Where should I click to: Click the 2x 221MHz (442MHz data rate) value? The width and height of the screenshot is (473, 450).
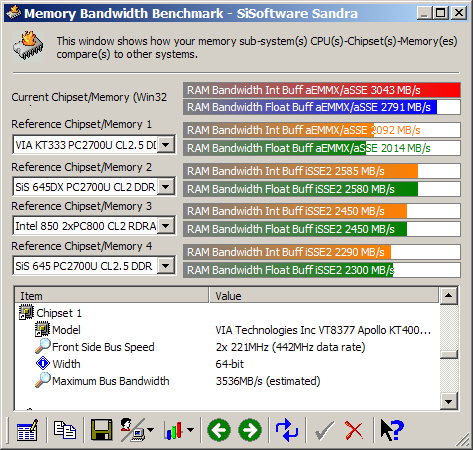(290, 347)
